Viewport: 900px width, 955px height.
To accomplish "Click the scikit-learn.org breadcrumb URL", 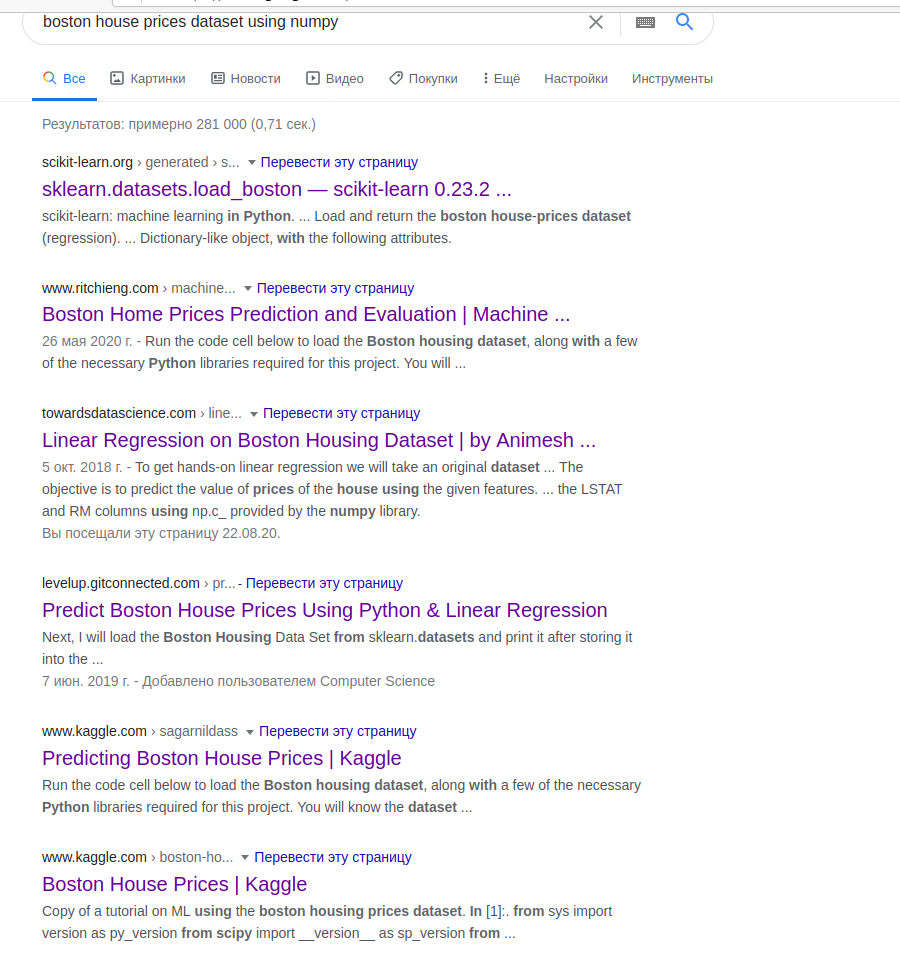I will (x=141, y=162).
